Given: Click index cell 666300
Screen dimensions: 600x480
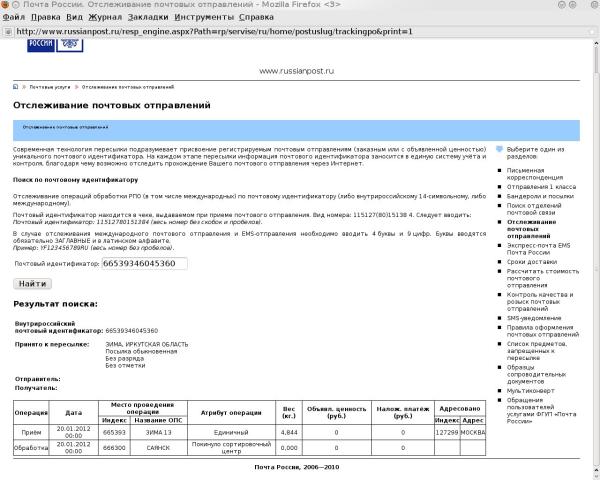Looking at the screenshot, I should pyautogui.click(x=114, y=448).
